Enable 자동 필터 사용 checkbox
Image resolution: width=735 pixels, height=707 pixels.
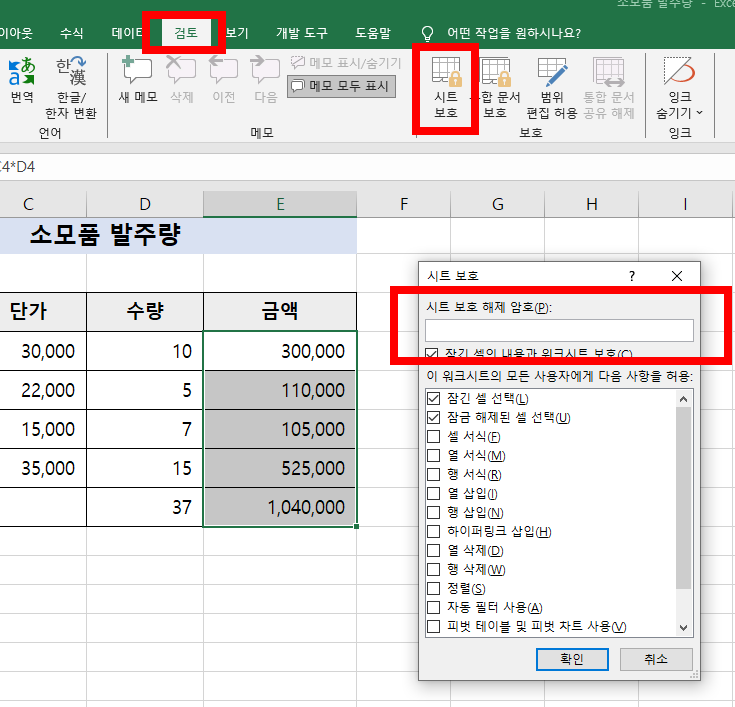434,608
